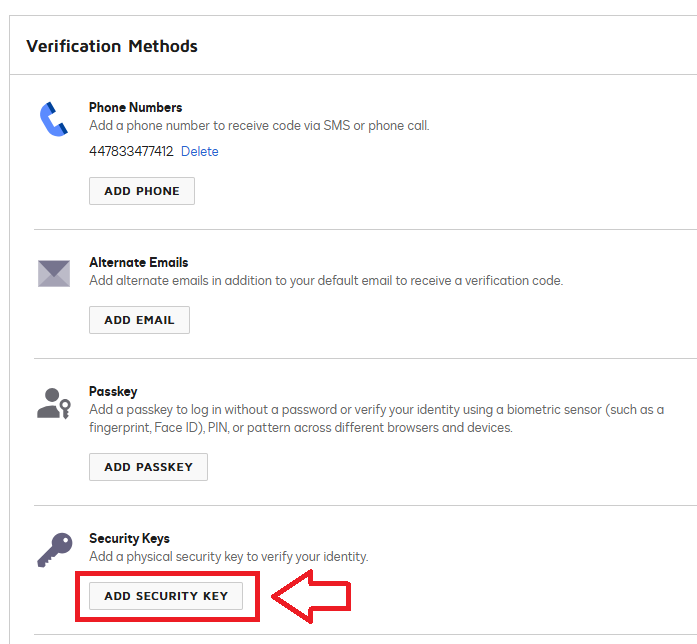The height and width of the screenshot is (644, 697).
Task: Click the SMS or phone call description text
Action: point(259,126)
